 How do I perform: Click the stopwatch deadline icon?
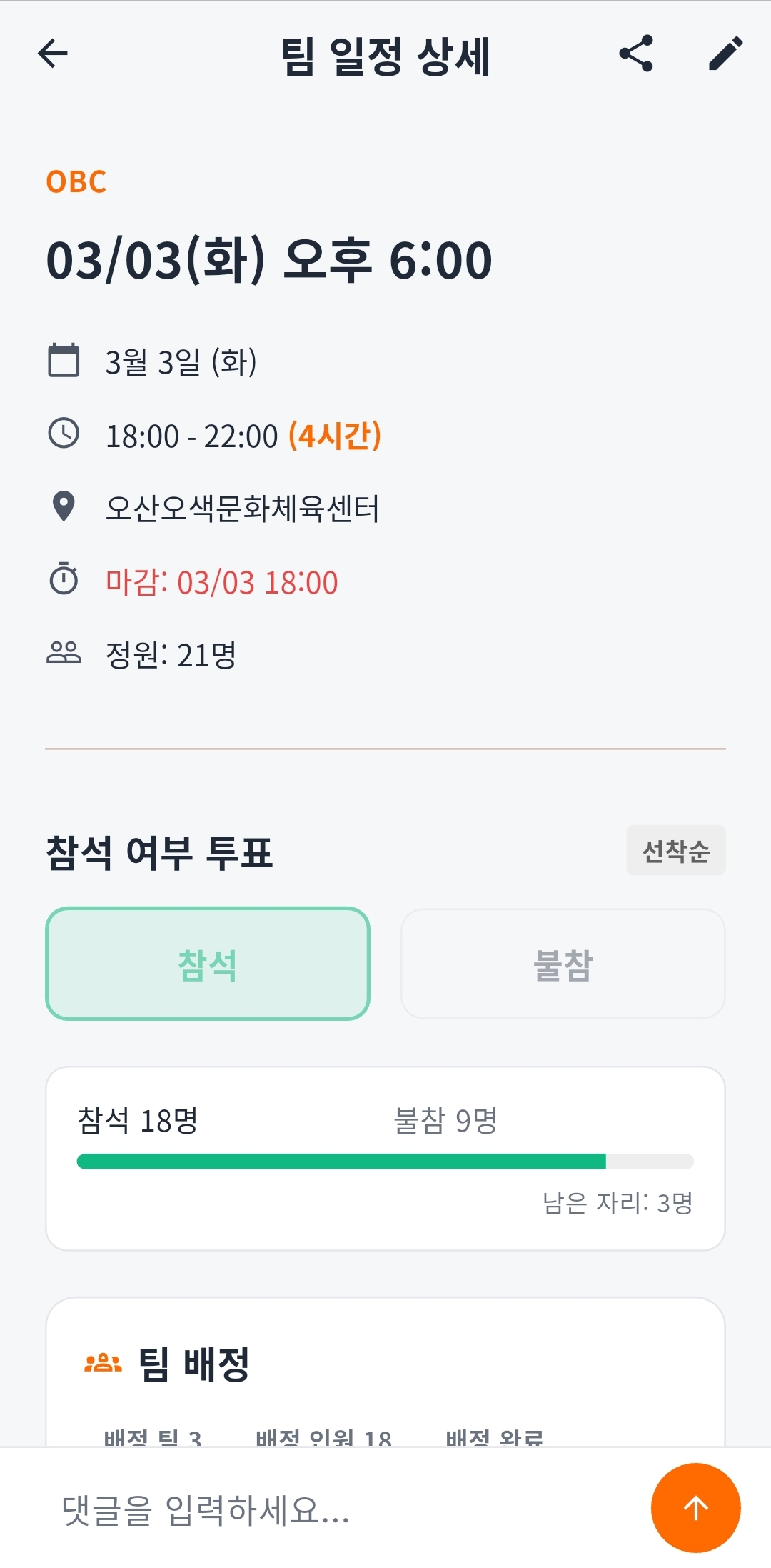pos(64,579)
